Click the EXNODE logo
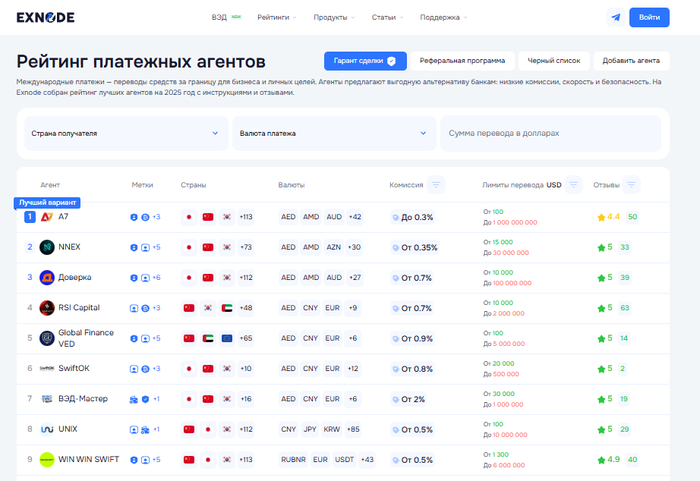 (x=46, y=17)
